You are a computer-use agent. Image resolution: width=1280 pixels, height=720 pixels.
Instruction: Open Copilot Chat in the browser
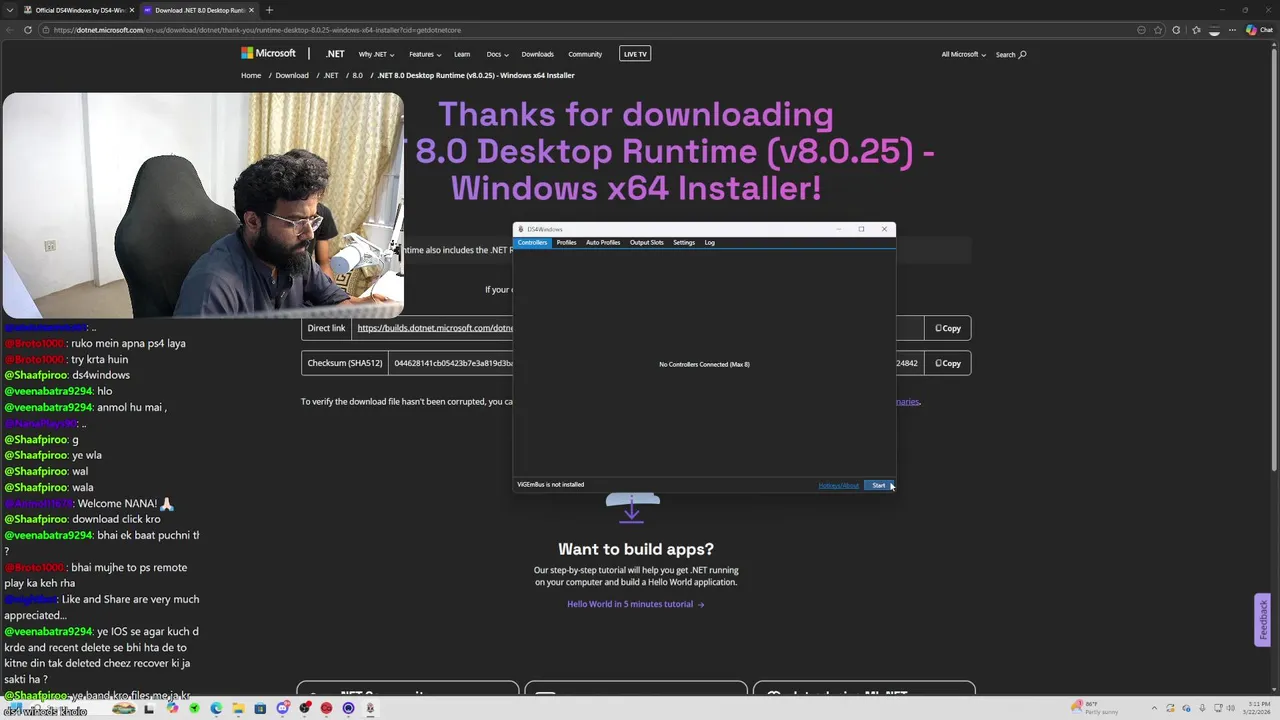point(1259,30)
